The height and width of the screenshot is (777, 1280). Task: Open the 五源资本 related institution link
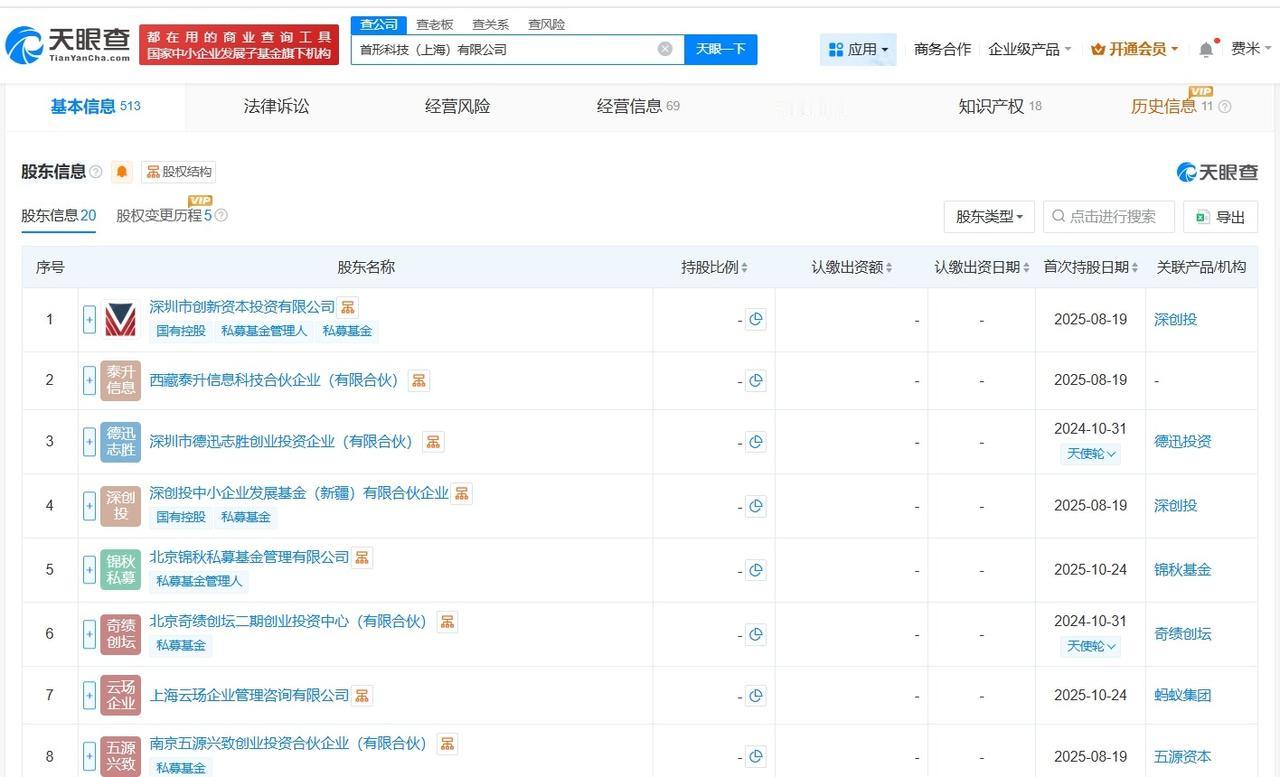(1182, 757)
